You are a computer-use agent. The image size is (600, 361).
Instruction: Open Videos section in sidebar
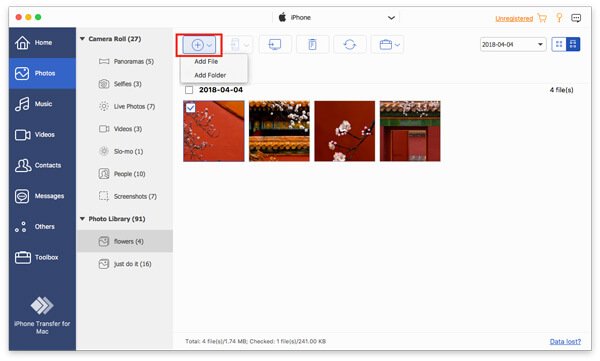click(x=42, y=134)
